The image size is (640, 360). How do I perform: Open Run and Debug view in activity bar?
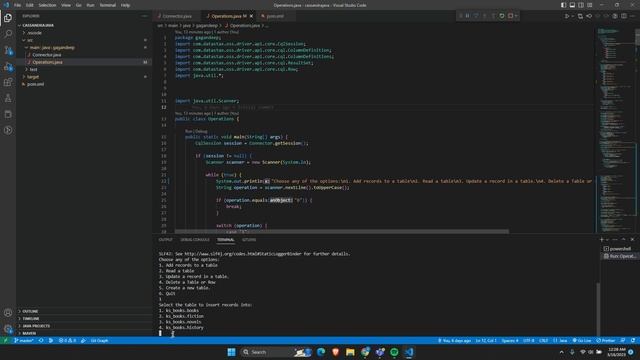(x=8, y=67)
